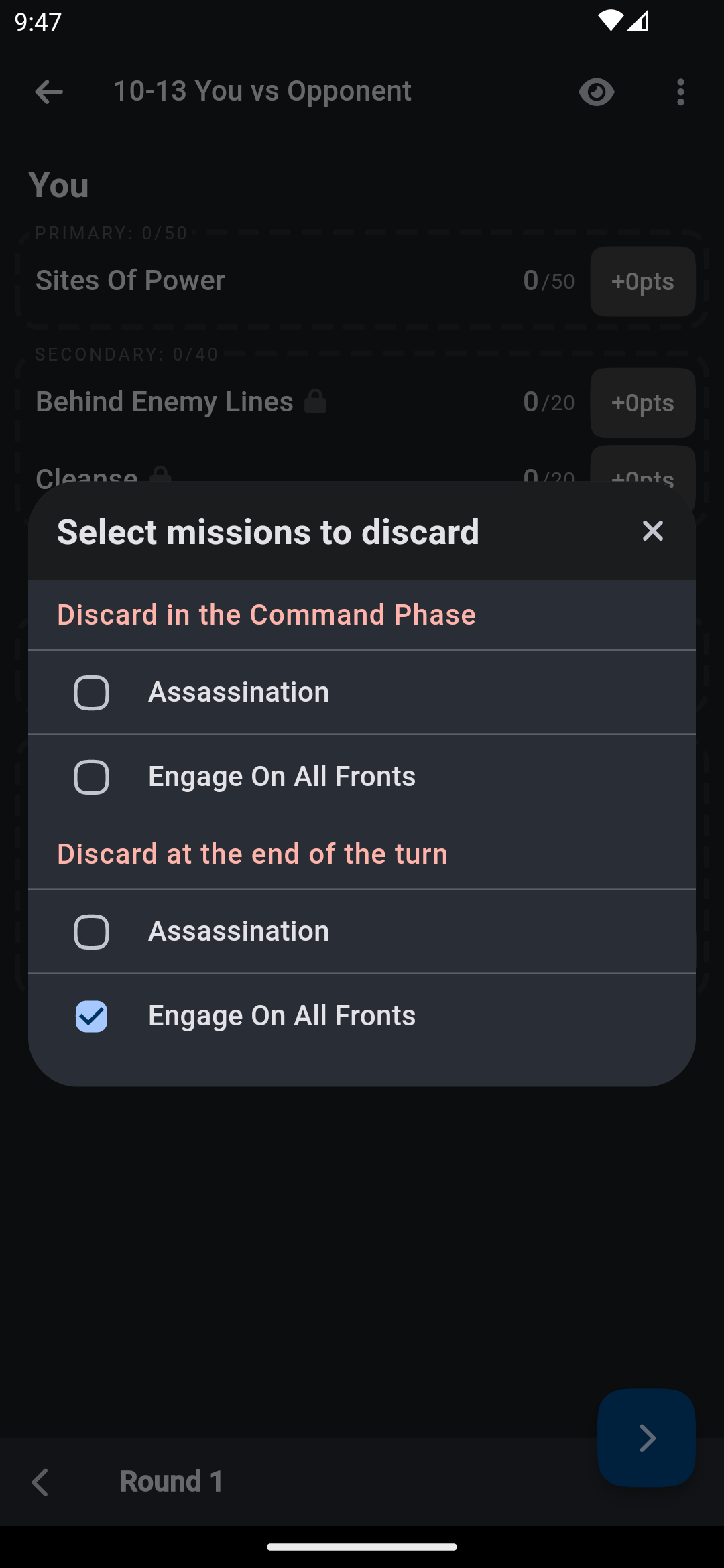This screenshot has width=724, height=1568.
Task: Tap the Round 1 label in bottom bar
Action: tap(172, 1482)
